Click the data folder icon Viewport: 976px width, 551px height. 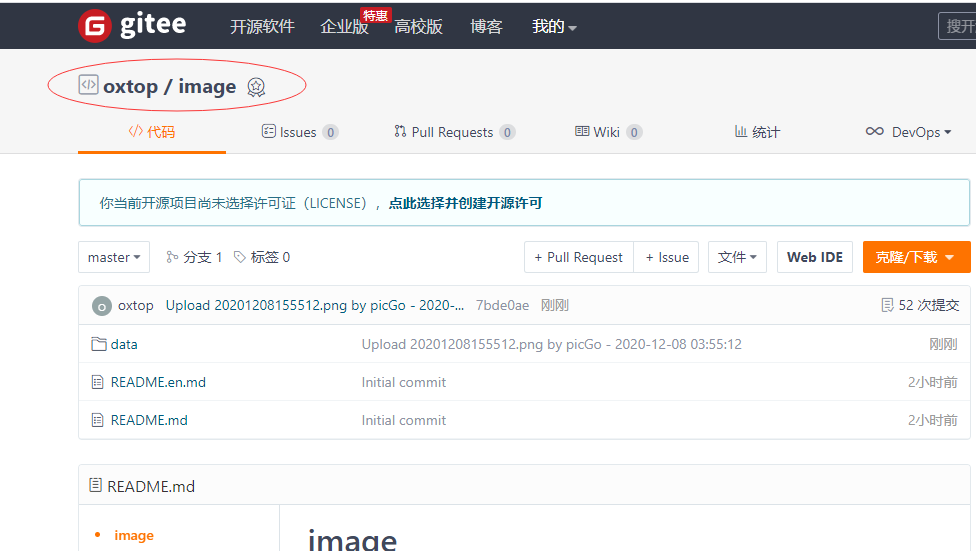(98, 344)
